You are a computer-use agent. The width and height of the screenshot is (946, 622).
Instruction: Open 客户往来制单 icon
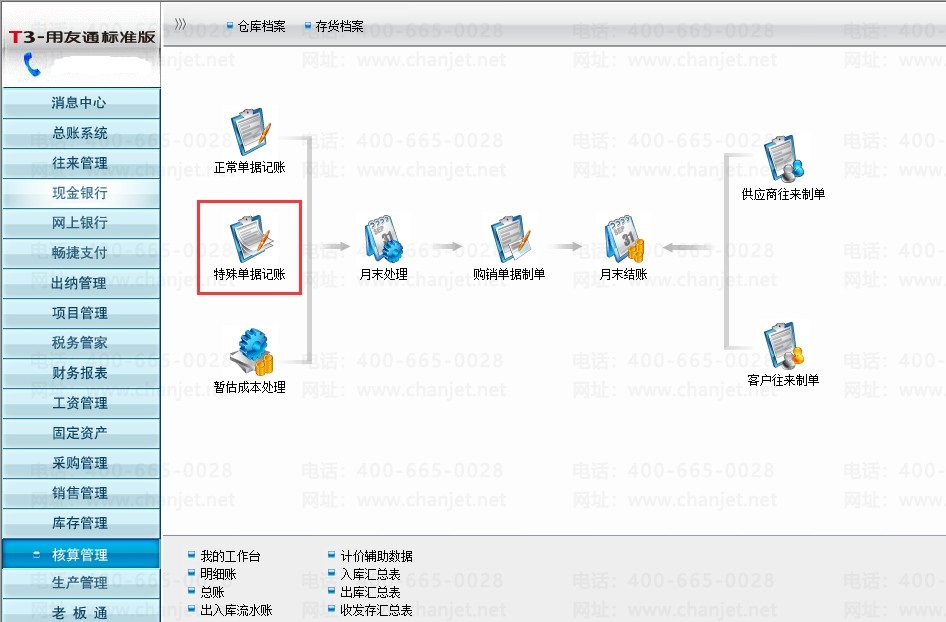(784, 346)
